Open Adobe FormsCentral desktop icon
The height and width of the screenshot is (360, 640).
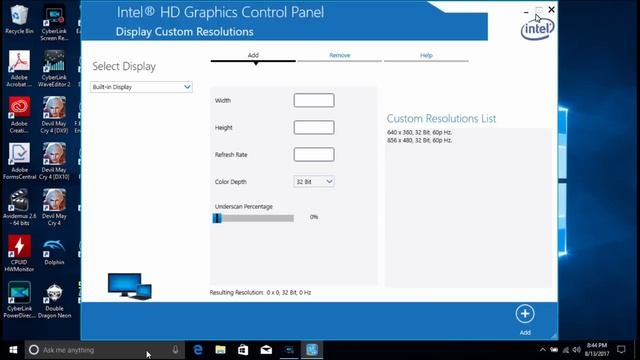coord(19,161)
